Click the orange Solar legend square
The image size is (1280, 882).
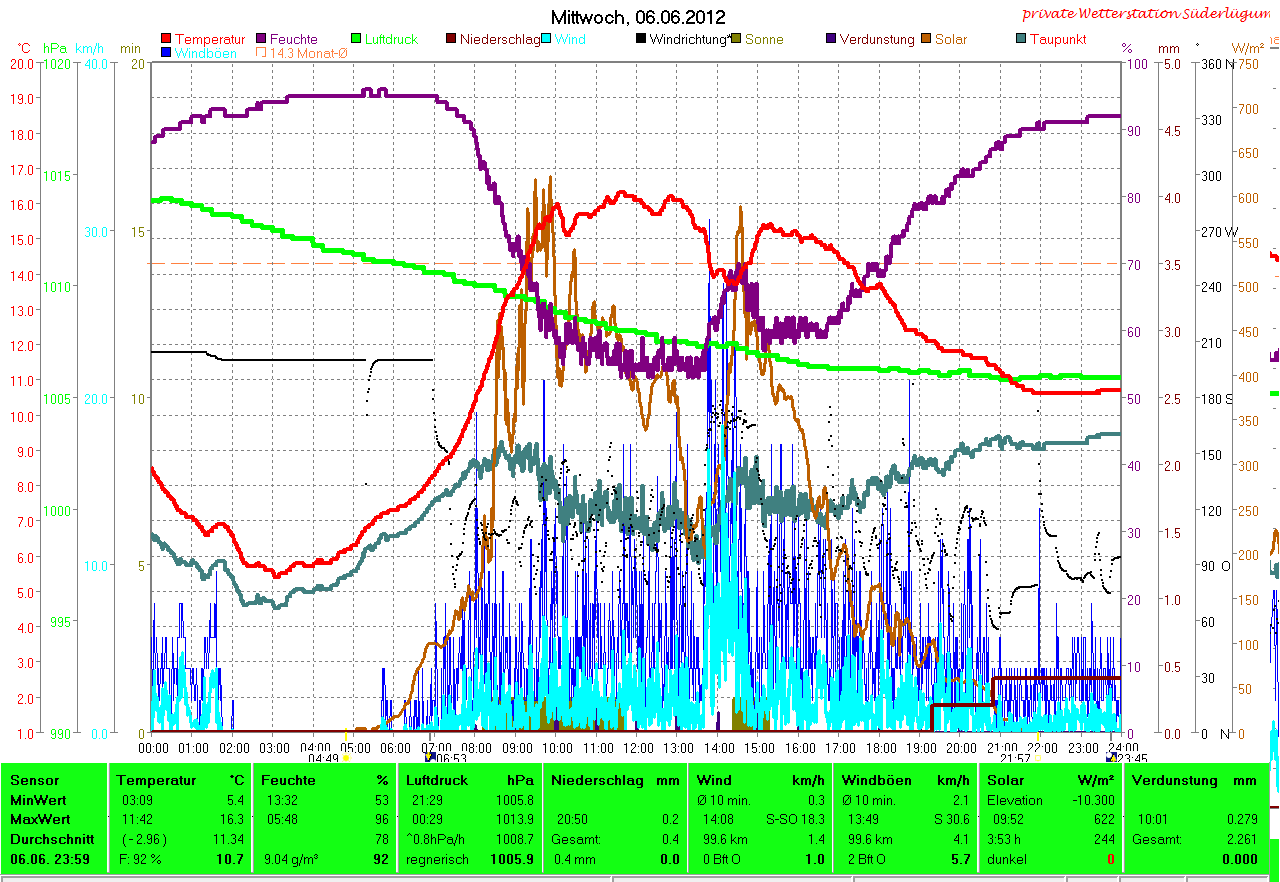pos(926,39)
